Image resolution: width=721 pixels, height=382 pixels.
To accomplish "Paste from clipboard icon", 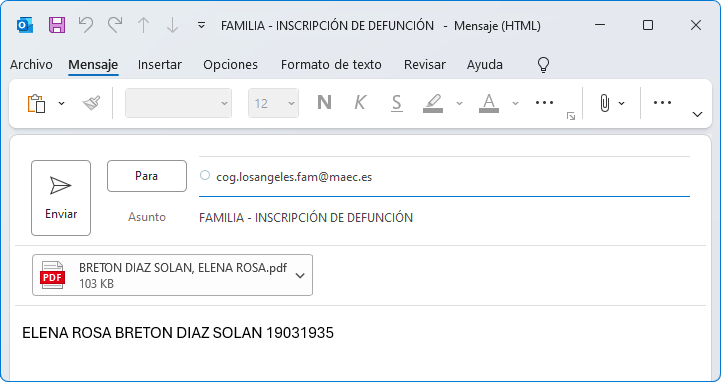I will coord(37,103).
